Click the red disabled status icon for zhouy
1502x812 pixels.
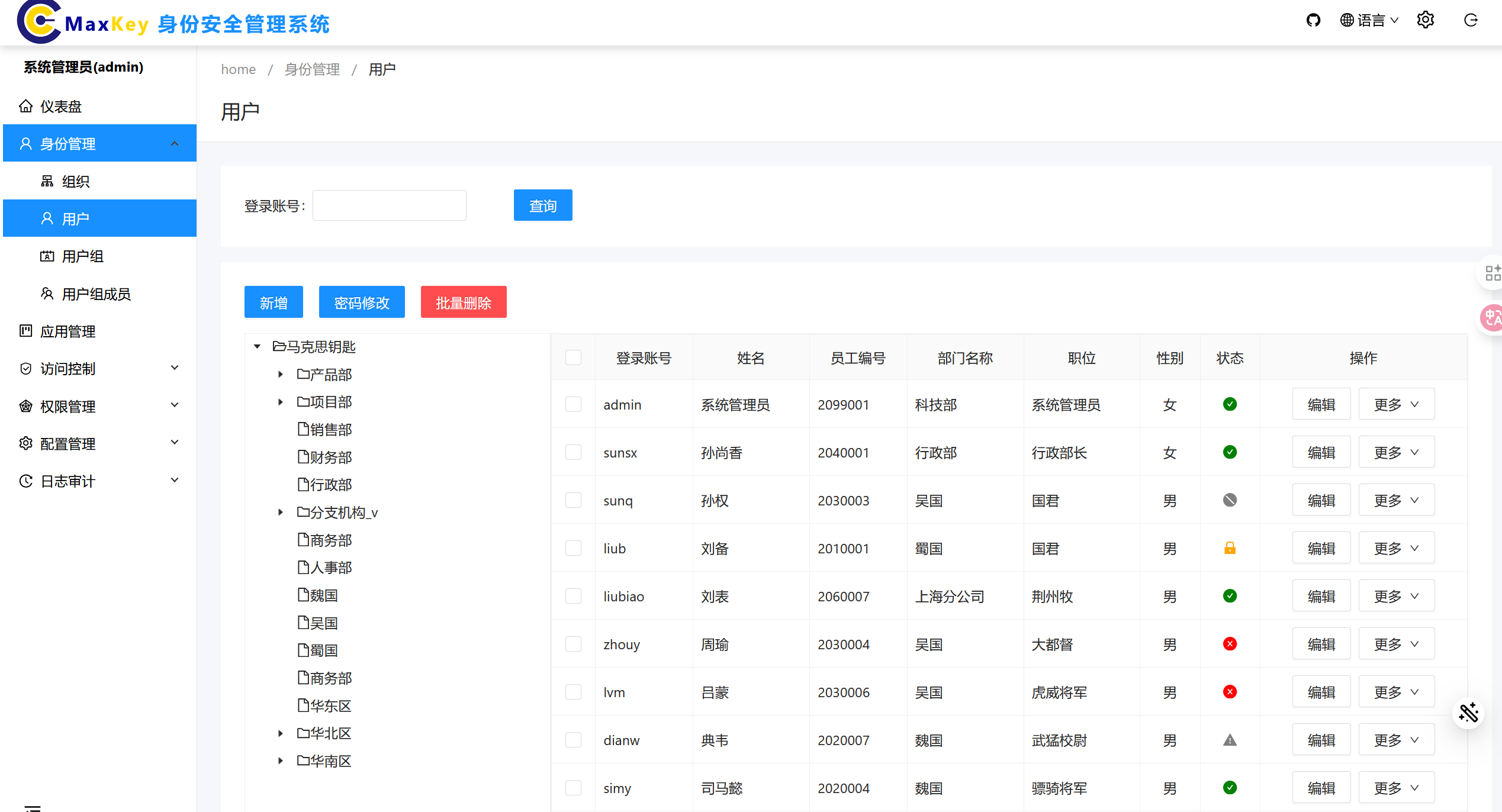tap(1230, 644)
